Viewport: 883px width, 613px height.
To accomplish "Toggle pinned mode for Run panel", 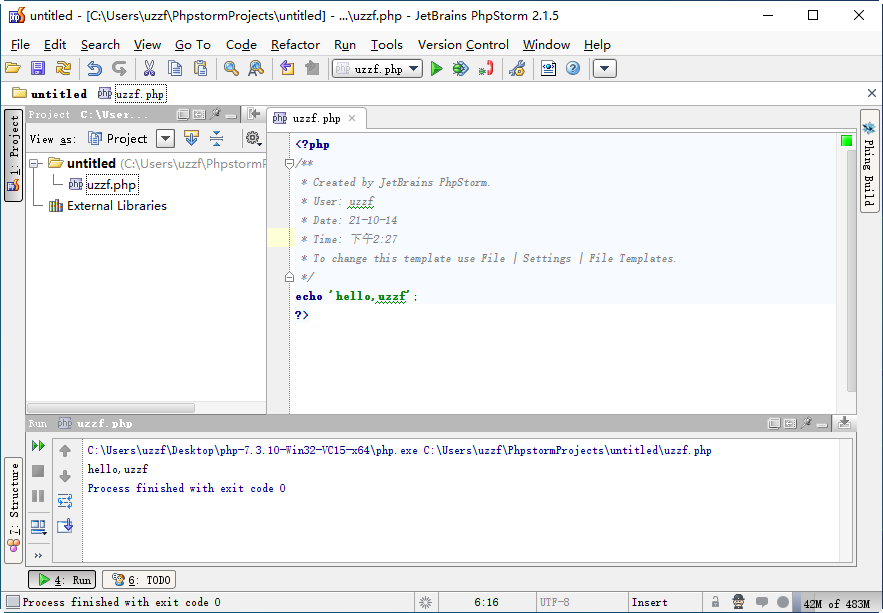I will 806,423.
